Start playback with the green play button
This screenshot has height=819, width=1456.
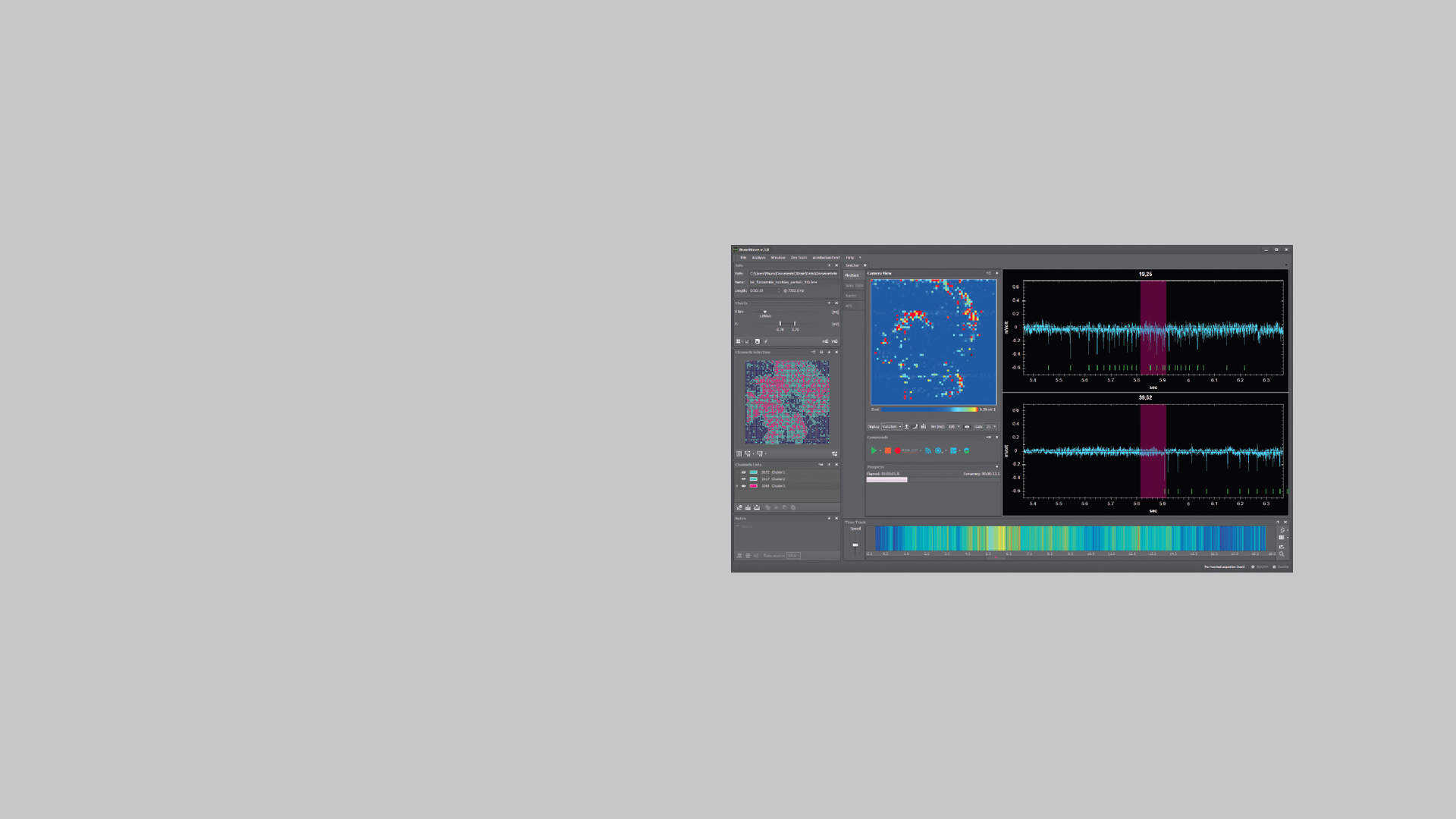coord(874,450)
